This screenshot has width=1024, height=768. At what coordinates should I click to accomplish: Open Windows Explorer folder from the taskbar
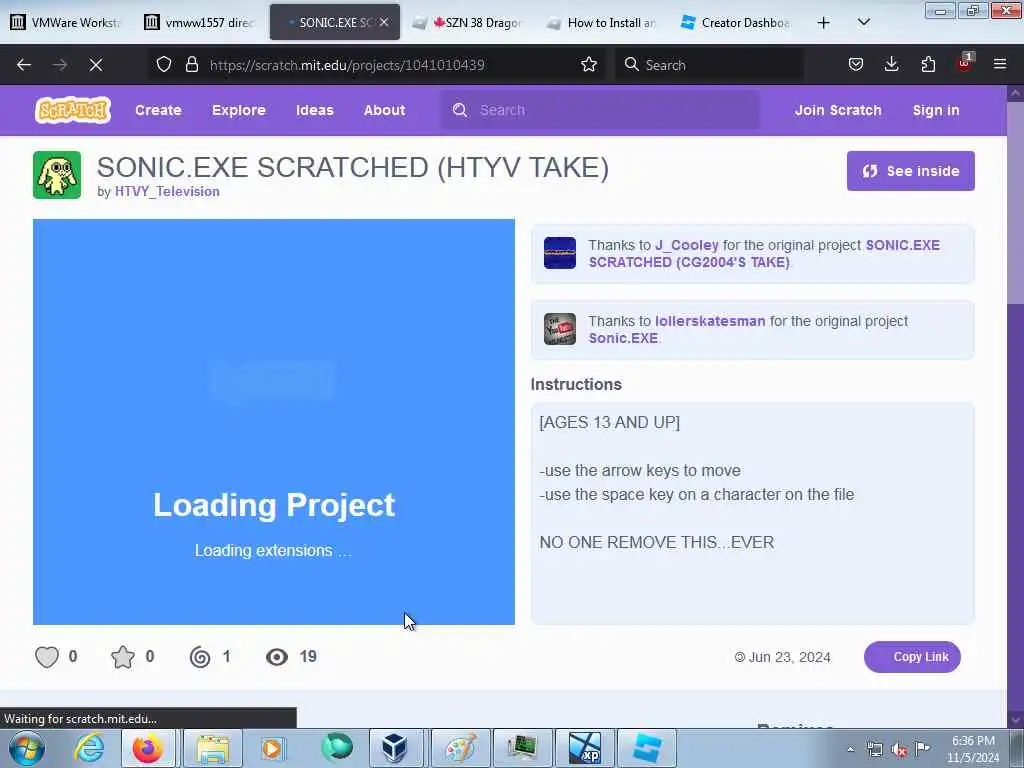[213, 748]
